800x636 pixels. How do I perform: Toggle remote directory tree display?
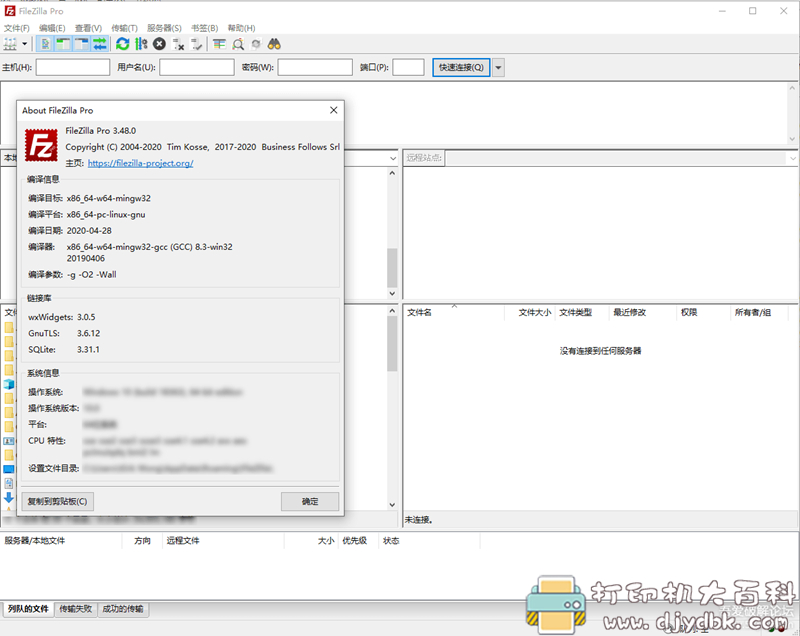pyautogui.click(x=82, y=44)
